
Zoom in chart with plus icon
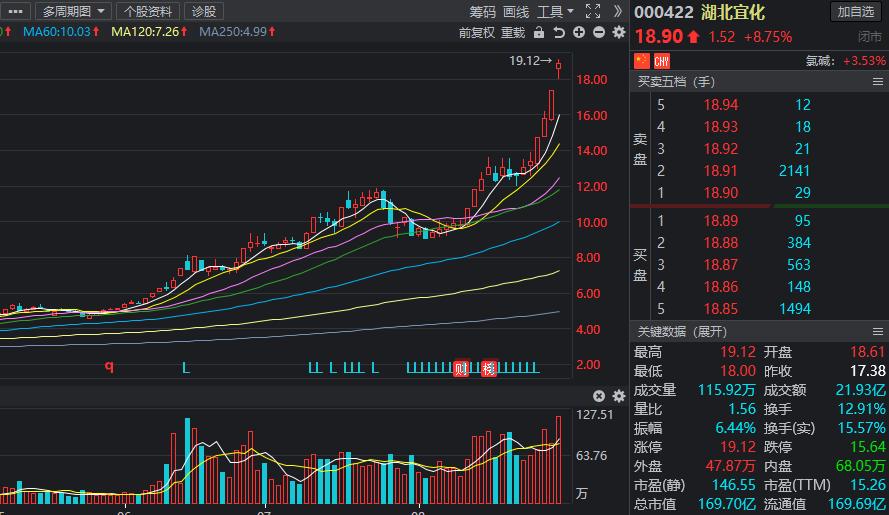(x=579, y=32)
